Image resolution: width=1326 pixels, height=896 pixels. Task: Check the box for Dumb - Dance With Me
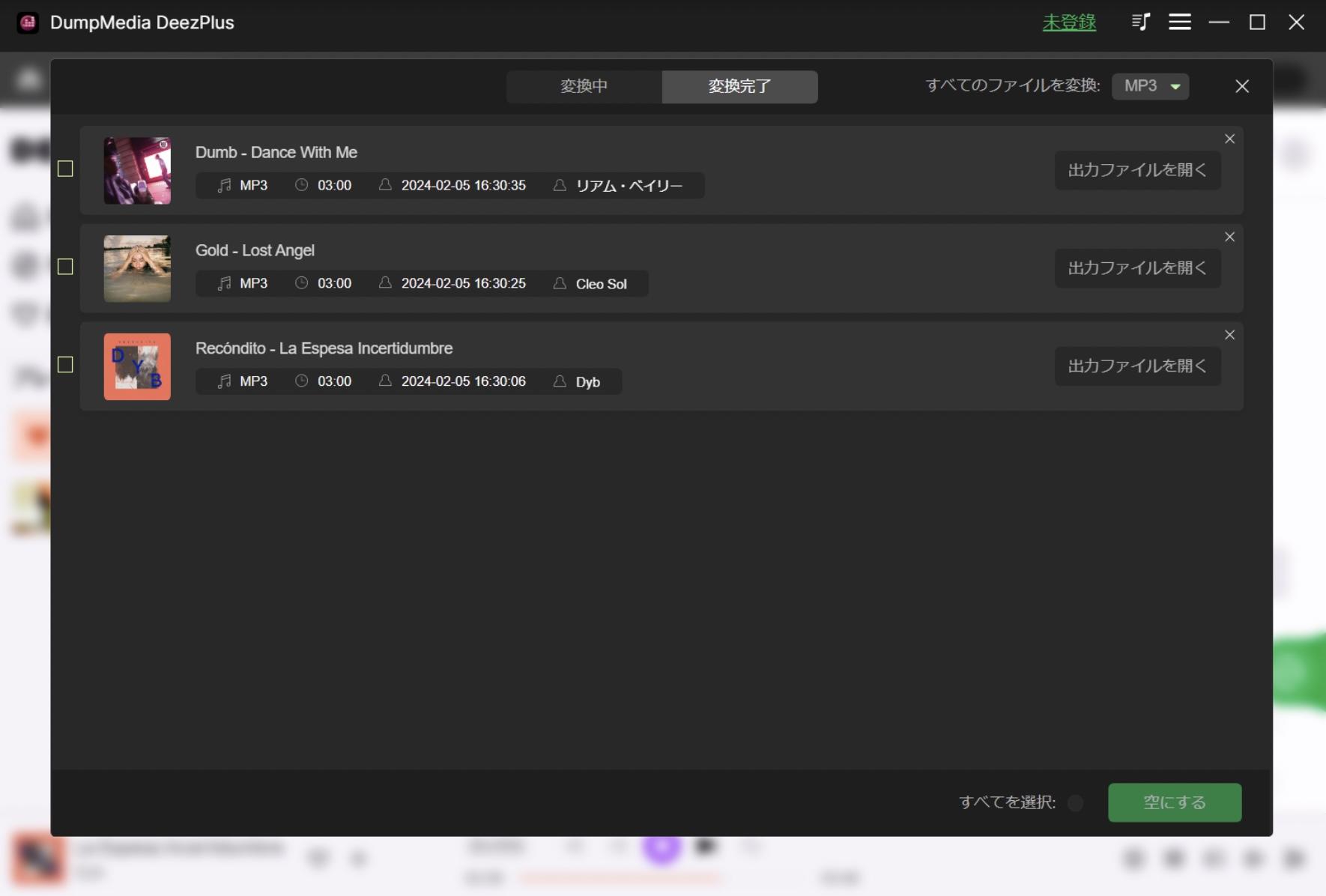(65, 169)
